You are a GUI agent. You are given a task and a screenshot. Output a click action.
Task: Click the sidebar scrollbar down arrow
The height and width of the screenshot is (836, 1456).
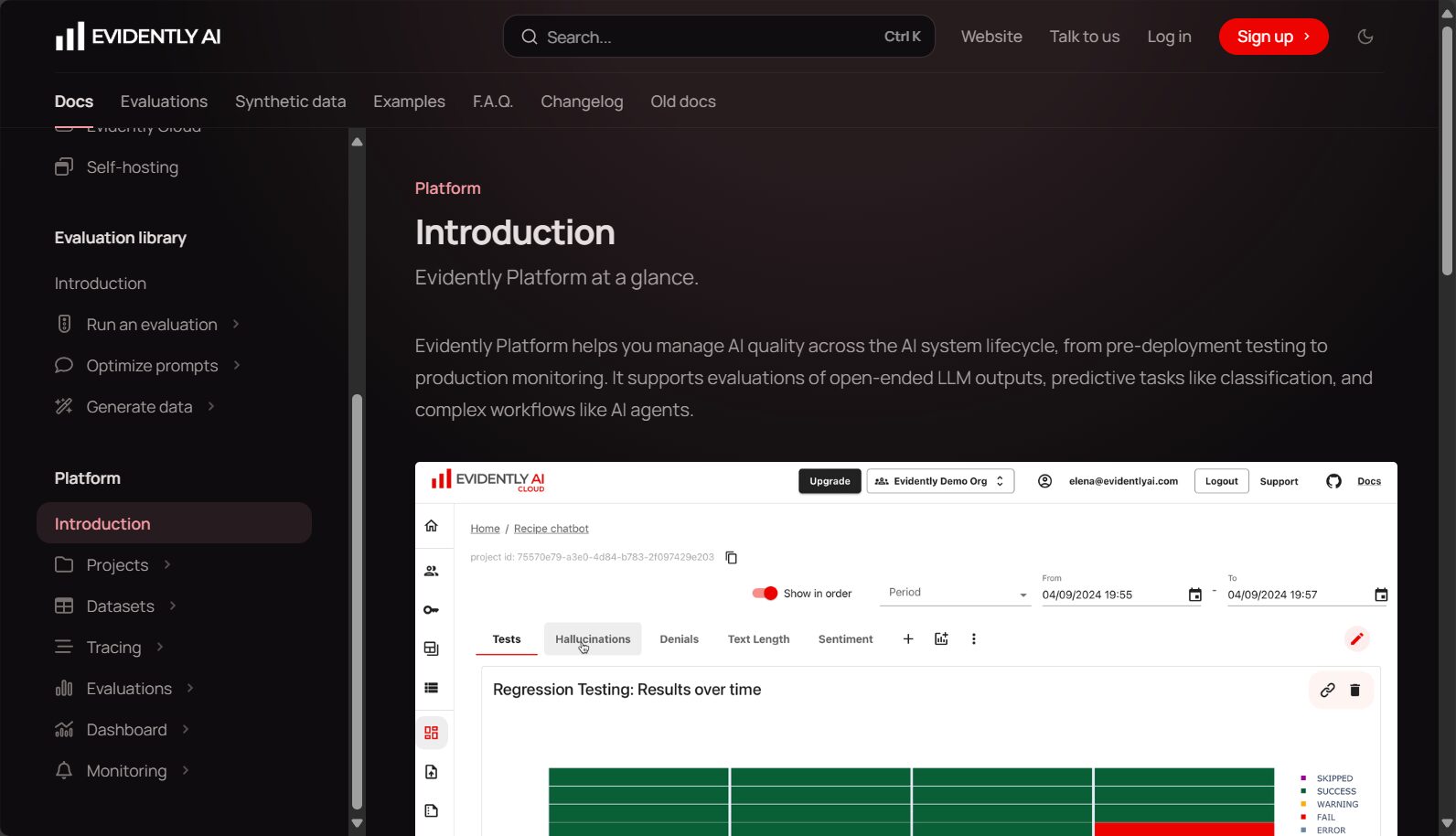358,823
